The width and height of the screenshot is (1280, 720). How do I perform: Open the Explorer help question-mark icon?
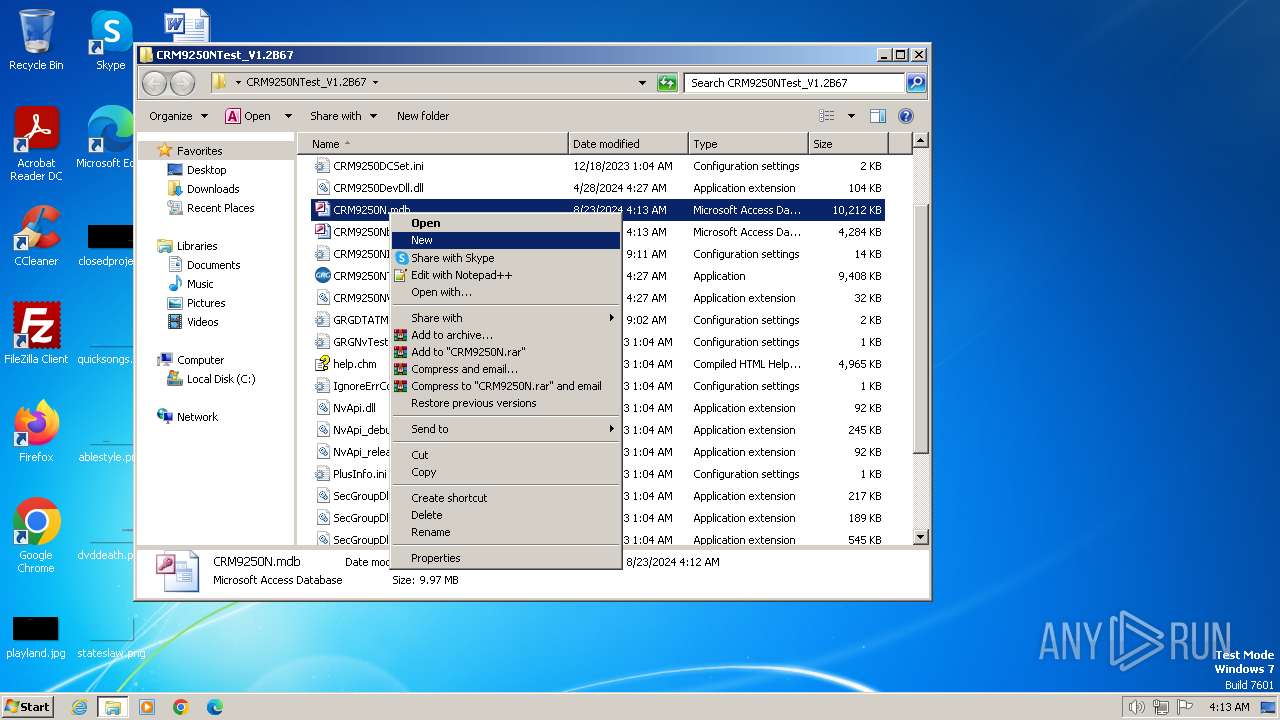pos(906,116)
